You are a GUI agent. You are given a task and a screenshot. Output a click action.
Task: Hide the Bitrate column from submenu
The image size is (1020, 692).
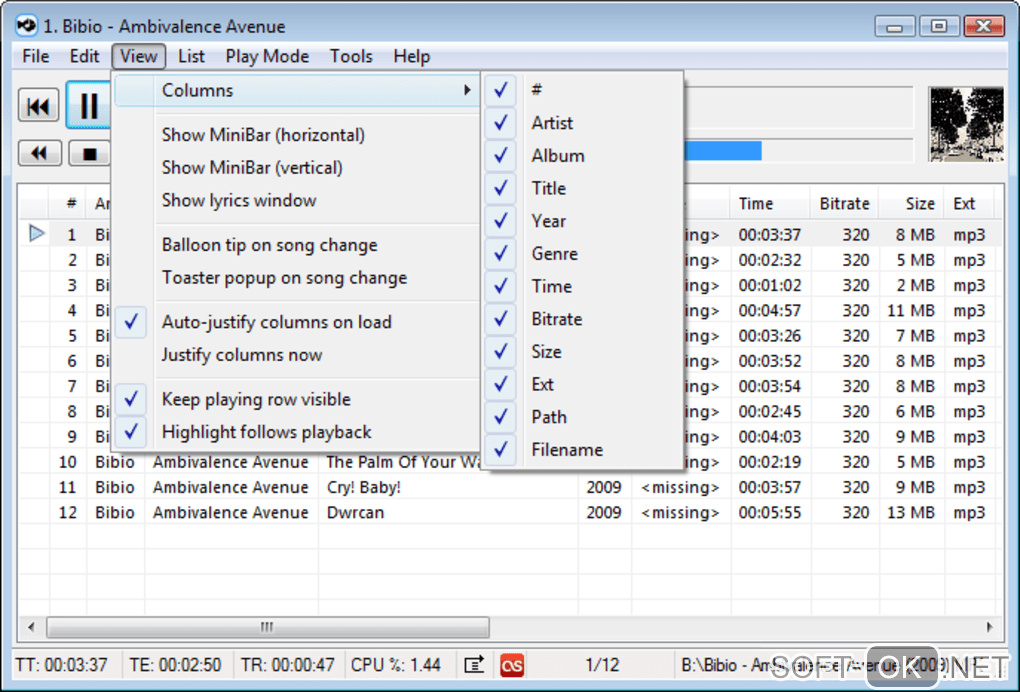pos(582,319)
